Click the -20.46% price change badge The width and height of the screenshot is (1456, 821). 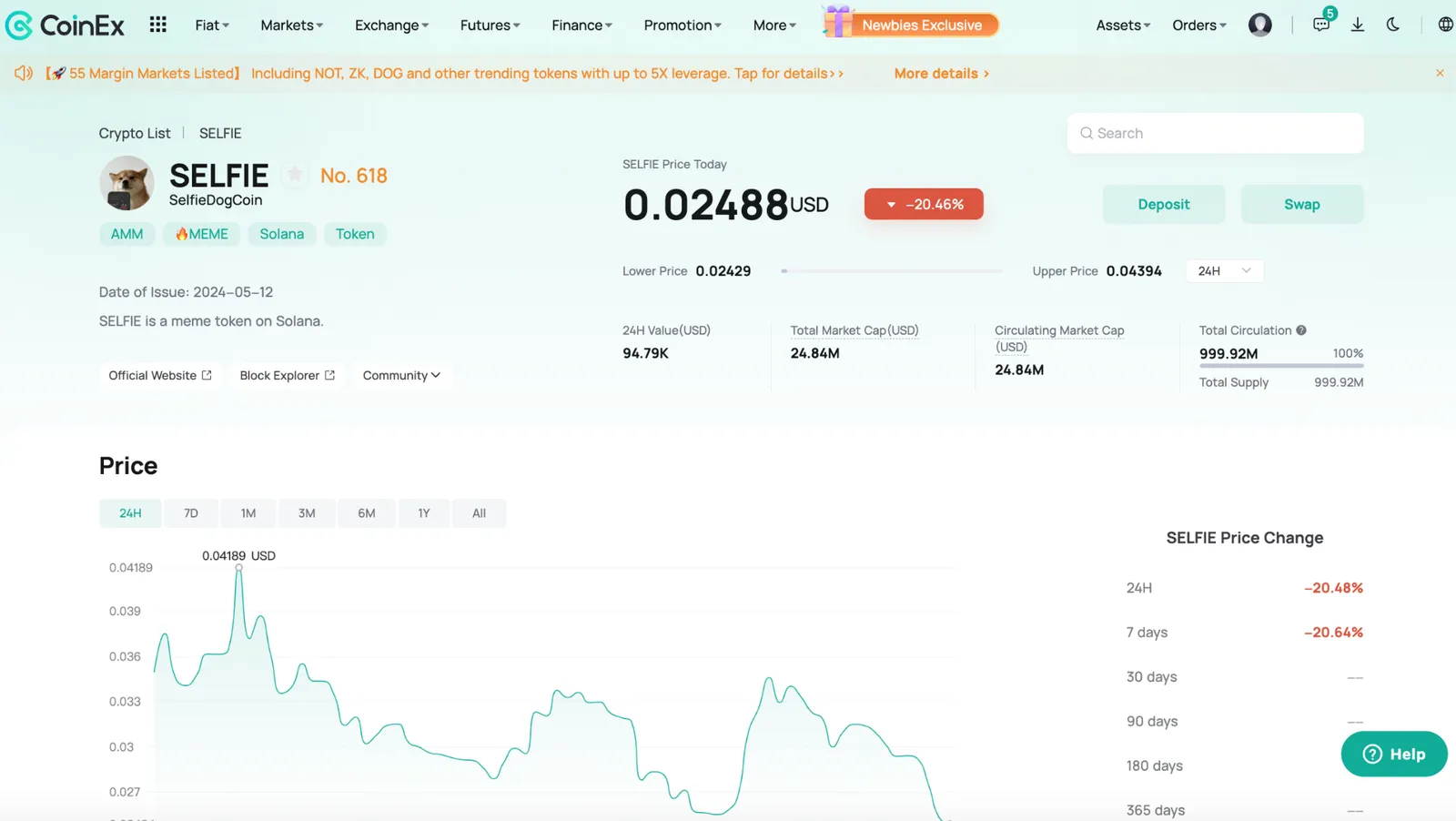click(x=924, y=204)
